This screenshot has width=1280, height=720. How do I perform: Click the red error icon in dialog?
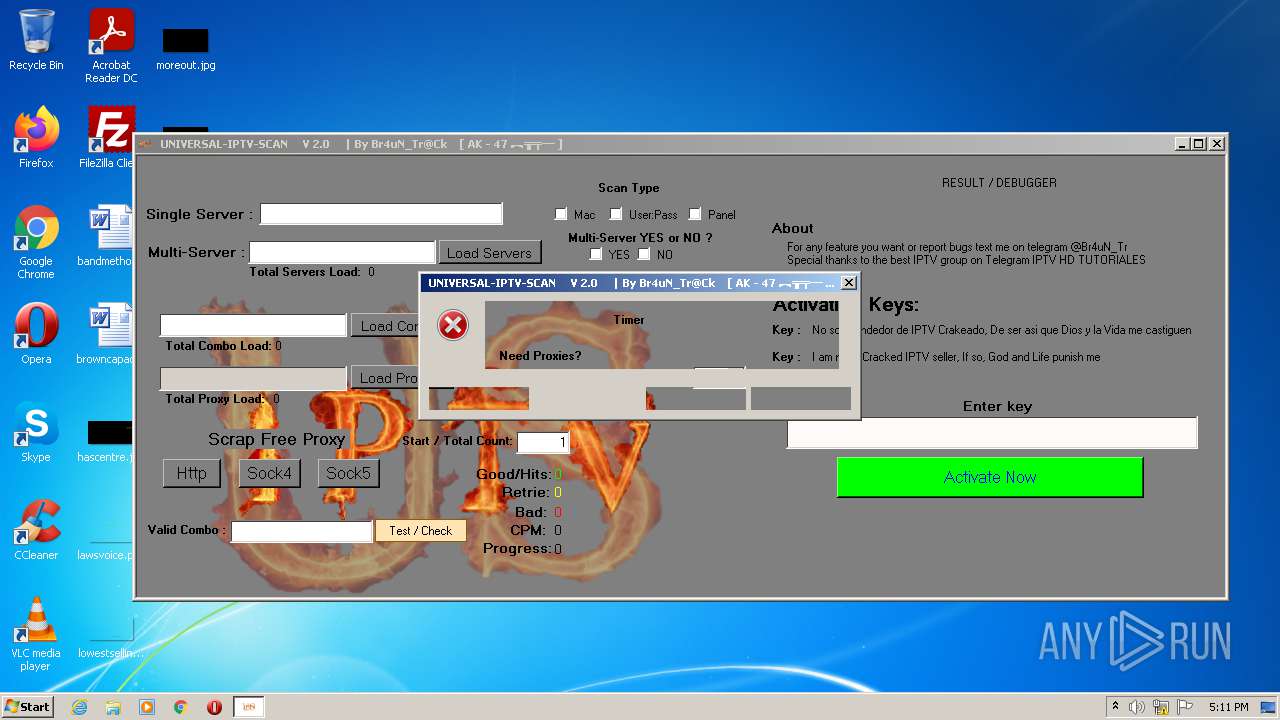click(x=453, y=325)
